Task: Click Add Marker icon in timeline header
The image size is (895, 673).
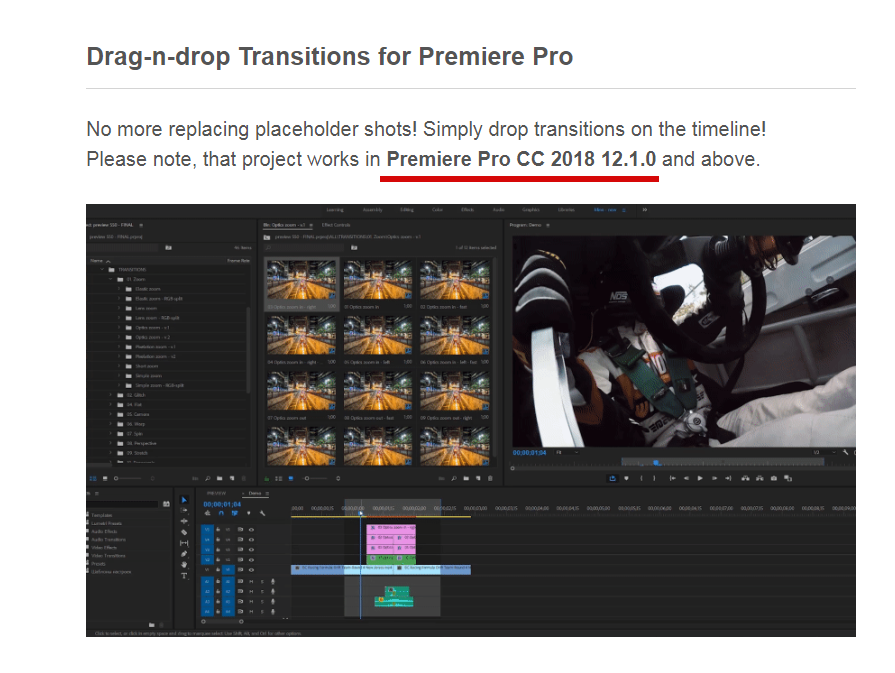Action: coord(248,513)
